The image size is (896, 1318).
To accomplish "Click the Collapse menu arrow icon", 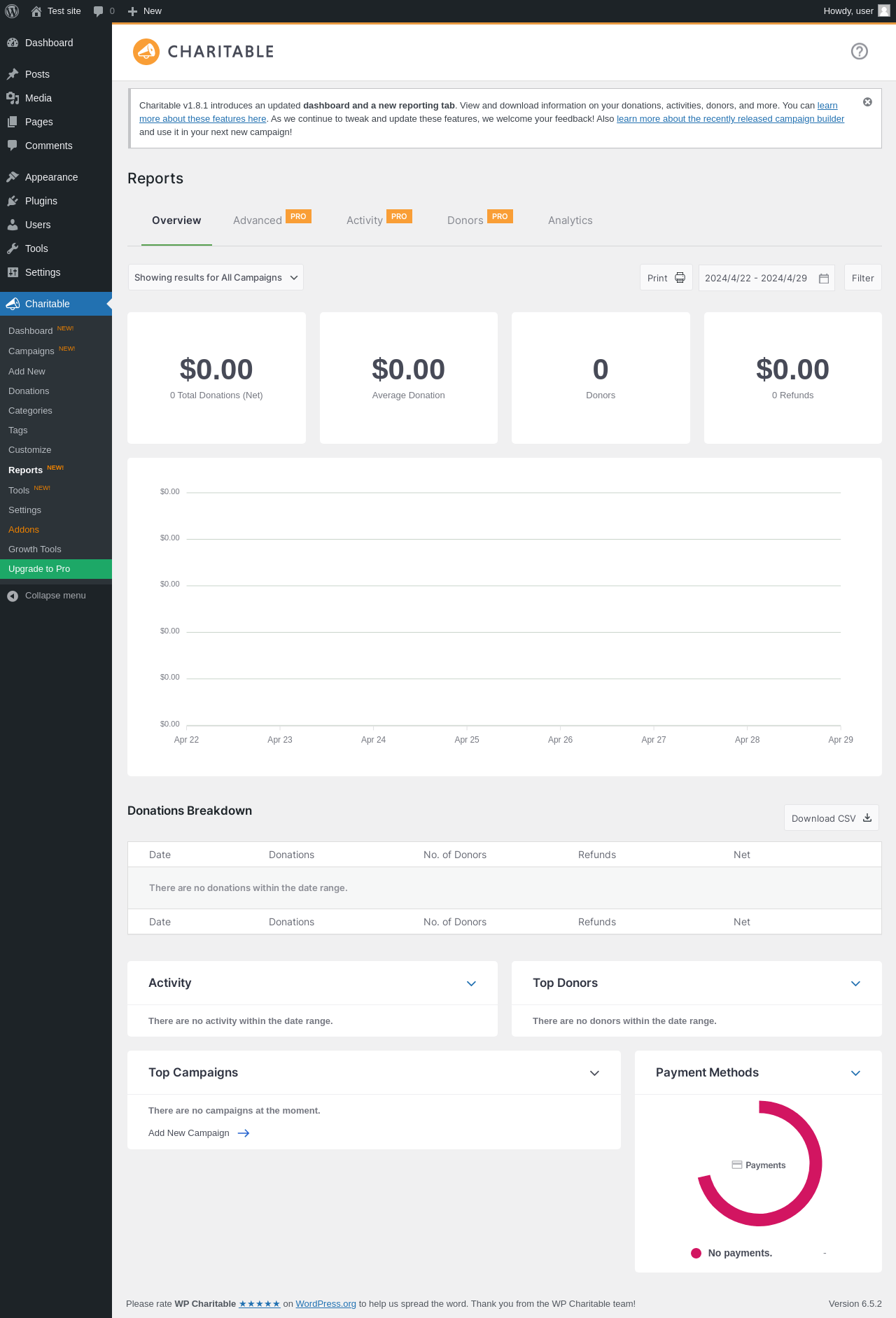I will click(13, 596).
